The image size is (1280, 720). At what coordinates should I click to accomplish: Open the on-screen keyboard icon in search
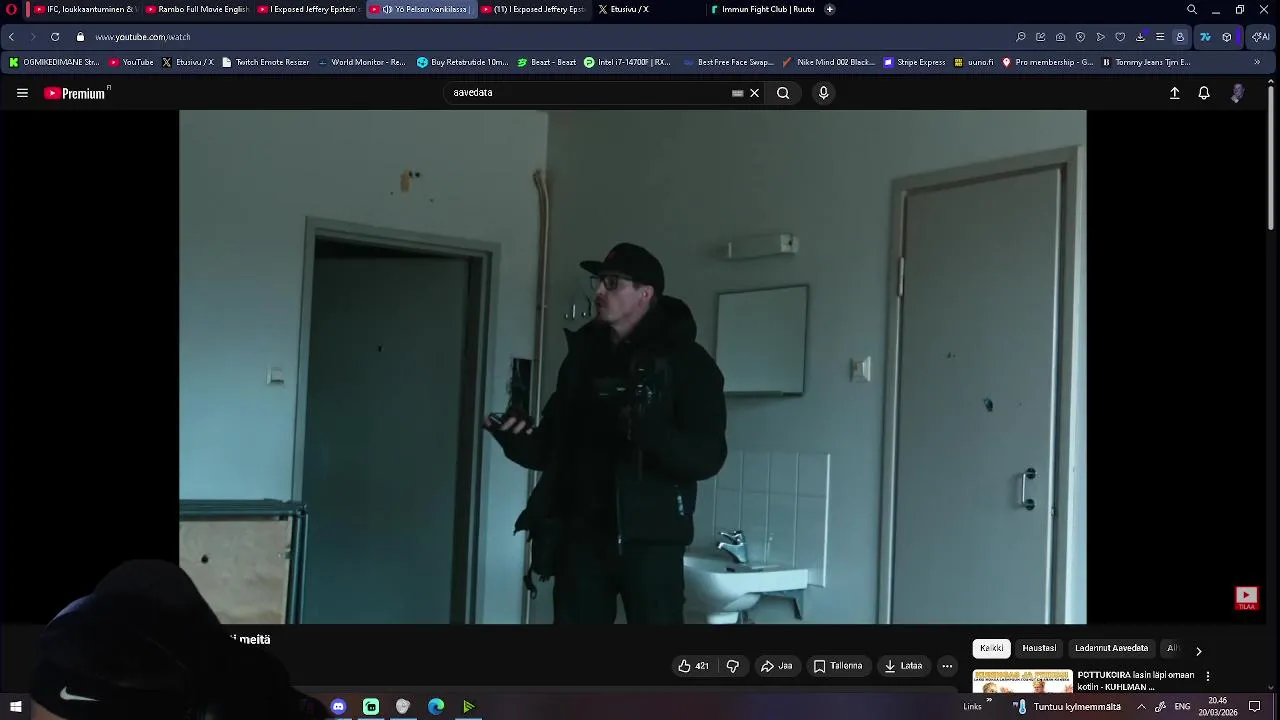pyautogui.click(x=738, y=93)
